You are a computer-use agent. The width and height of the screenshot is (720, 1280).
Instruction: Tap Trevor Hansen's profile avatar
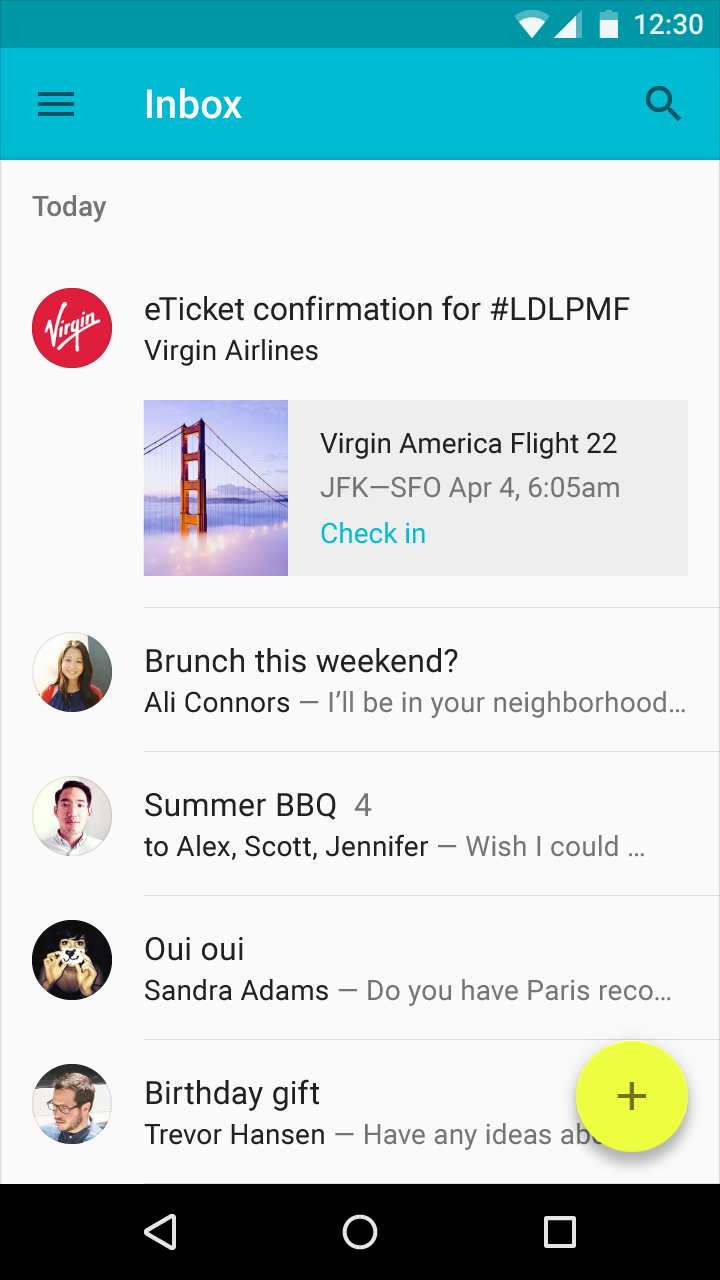pos(72,1104)
